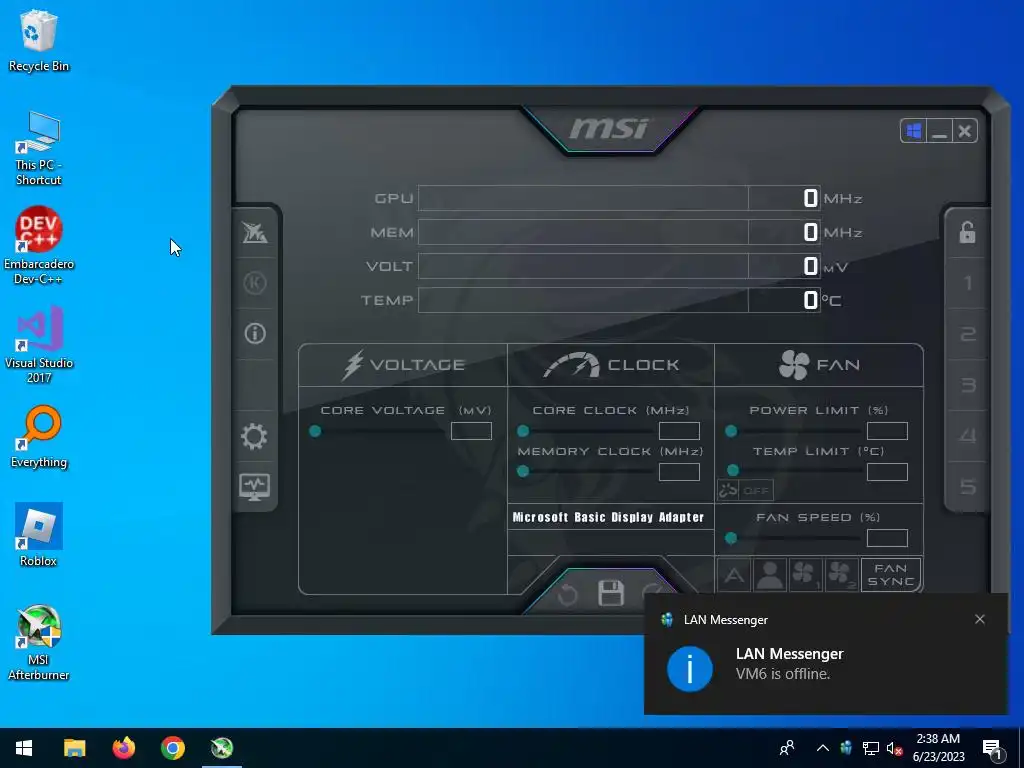The image size is (1024, 768).
Task: Select This PC shortcut on desktop
Action: point(39,148)
